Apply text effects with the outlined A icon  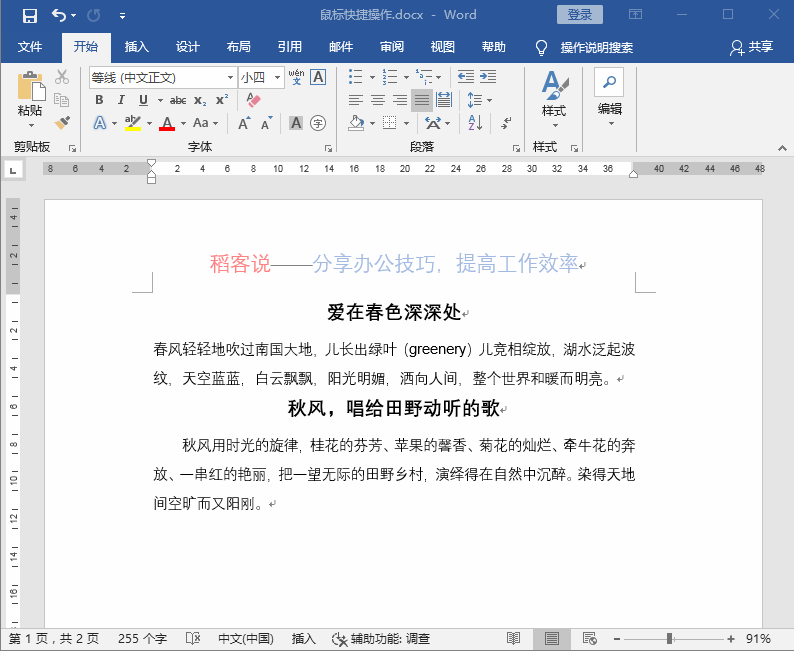point(100,123)
